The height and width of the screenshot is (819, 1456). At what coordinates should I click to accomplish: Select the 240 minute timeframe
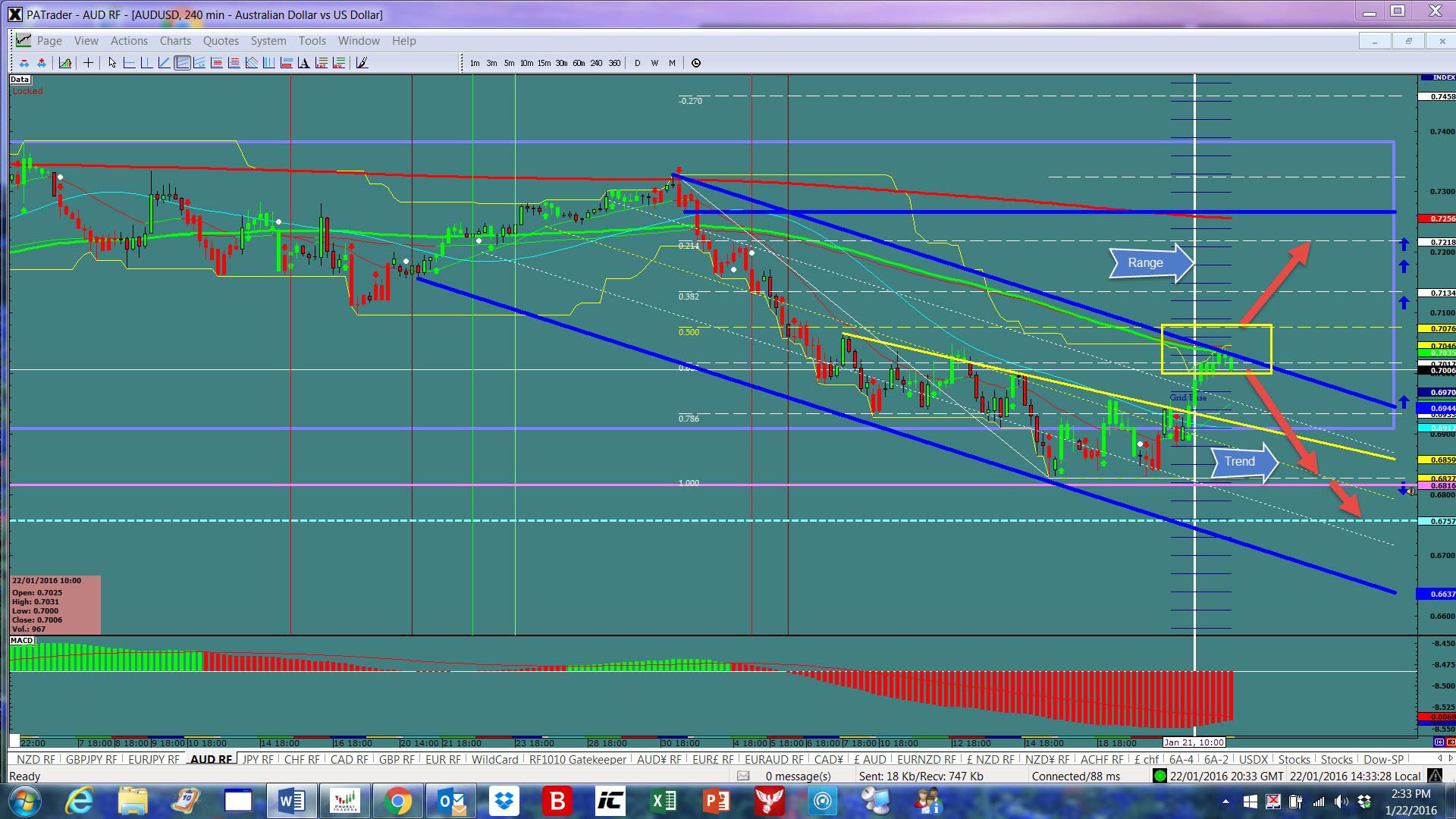(x=596, y=63)
